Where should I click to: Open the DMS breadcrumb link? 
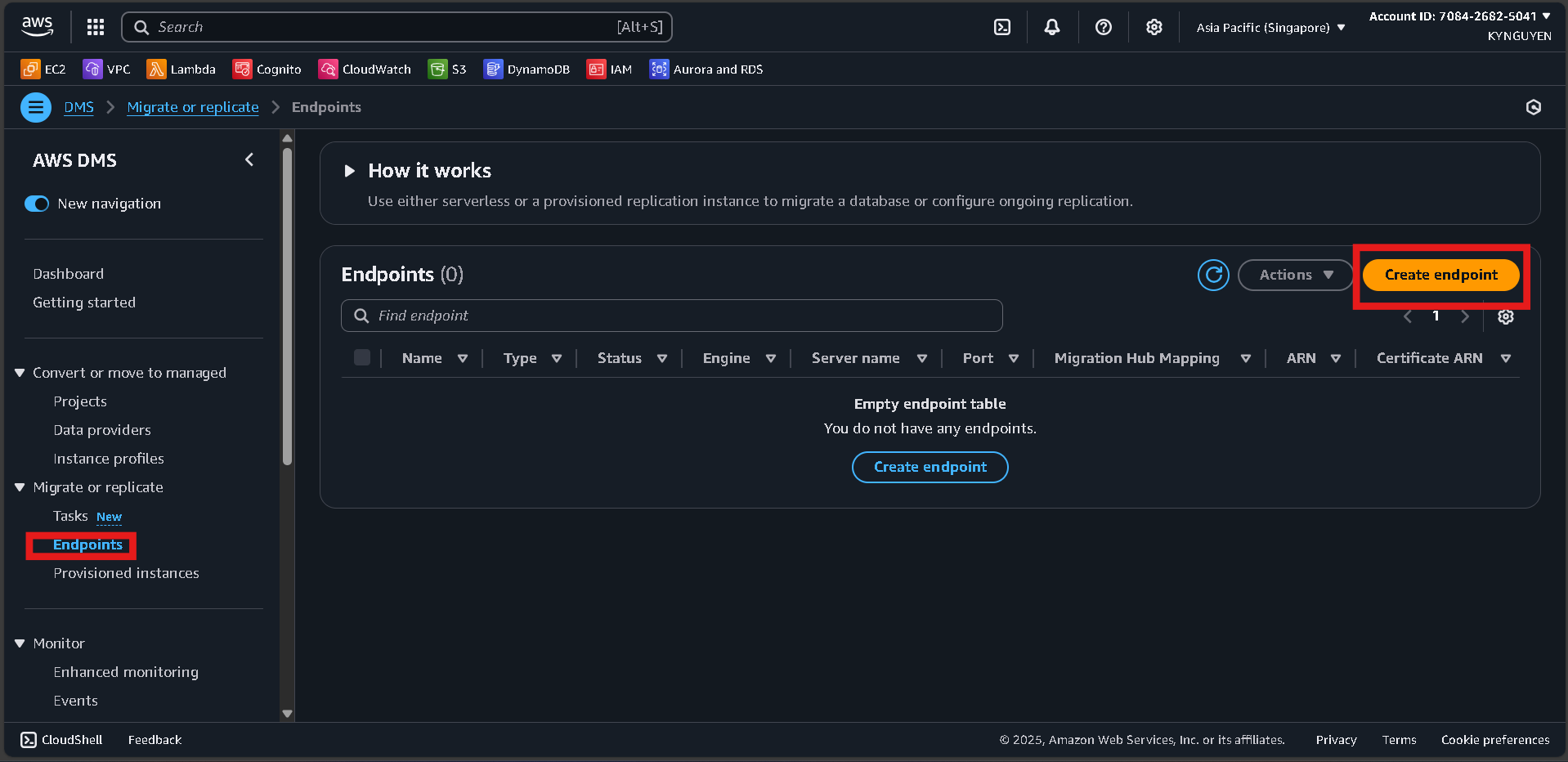78,107
